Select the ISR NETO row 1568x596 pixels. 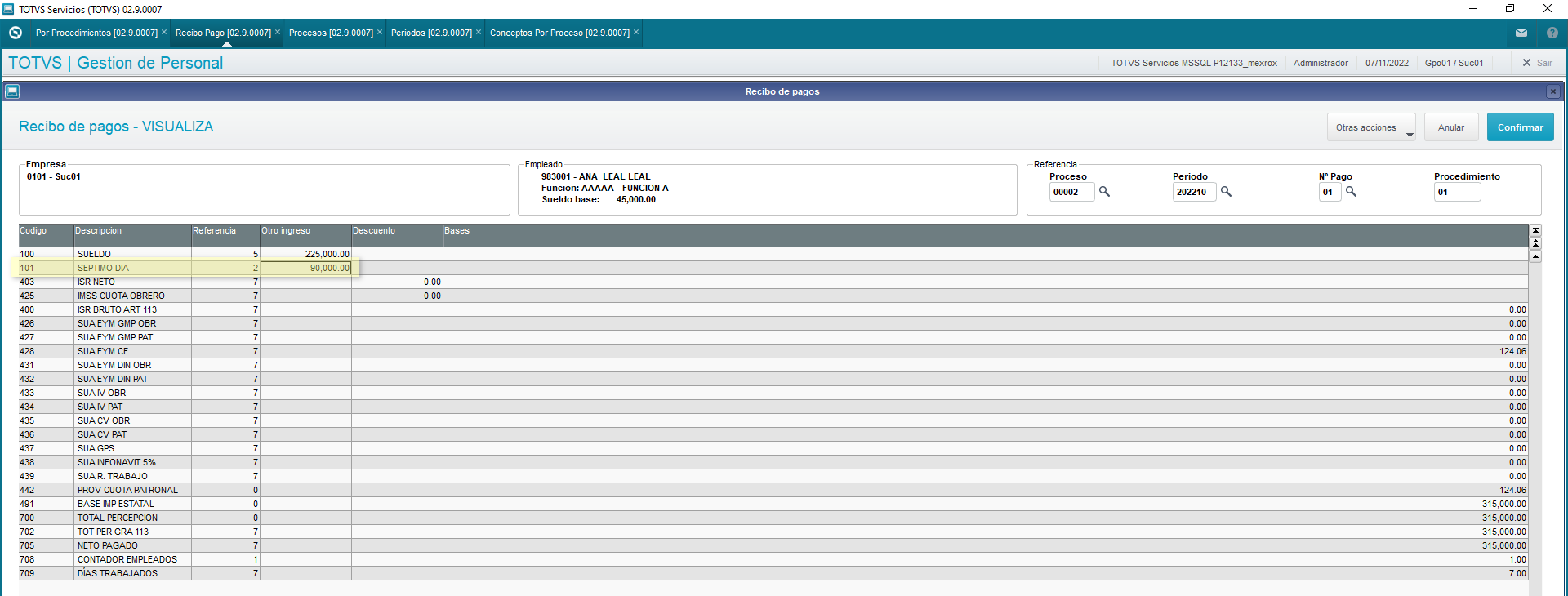point(773,282)
